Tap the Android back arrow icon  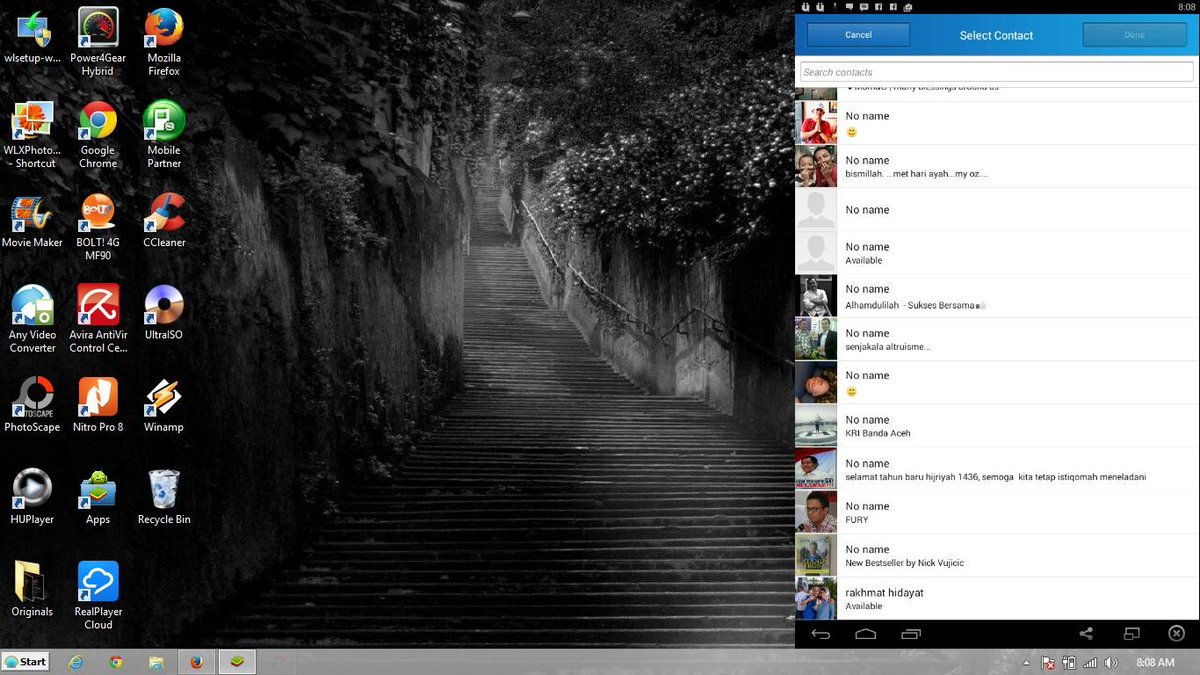pyautogui.click(x=821, y=634)
